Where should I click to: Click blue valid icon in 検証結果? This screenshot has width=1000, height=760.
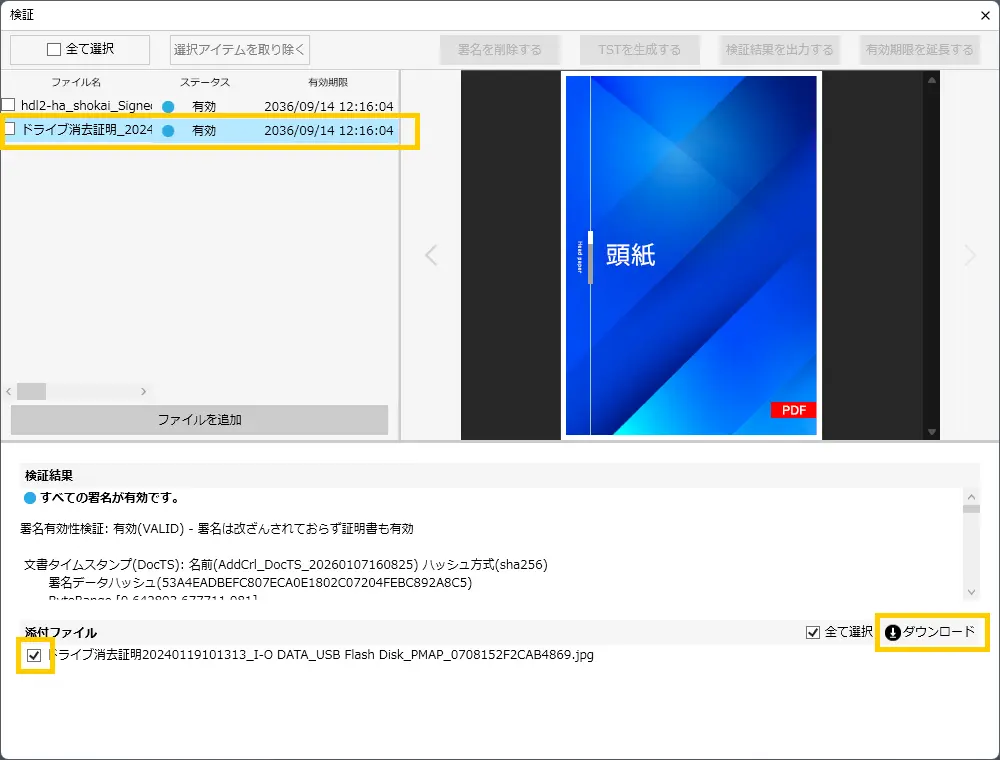click(x=29, y=497)
